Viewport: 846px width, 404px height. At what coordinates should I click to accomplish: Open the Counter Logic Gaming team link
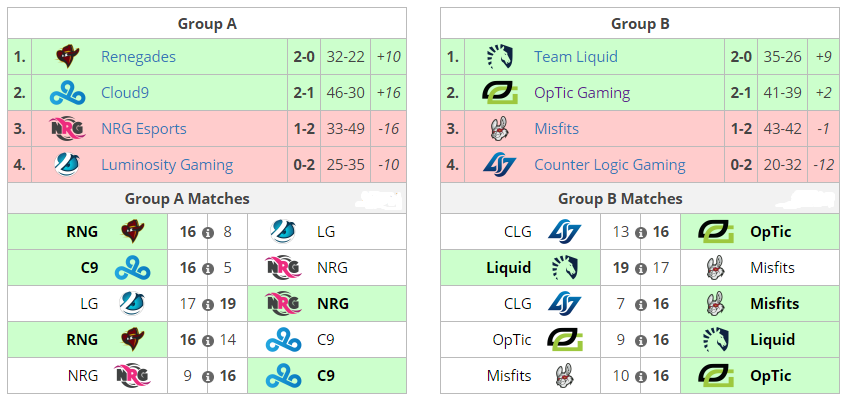(610, 165)
